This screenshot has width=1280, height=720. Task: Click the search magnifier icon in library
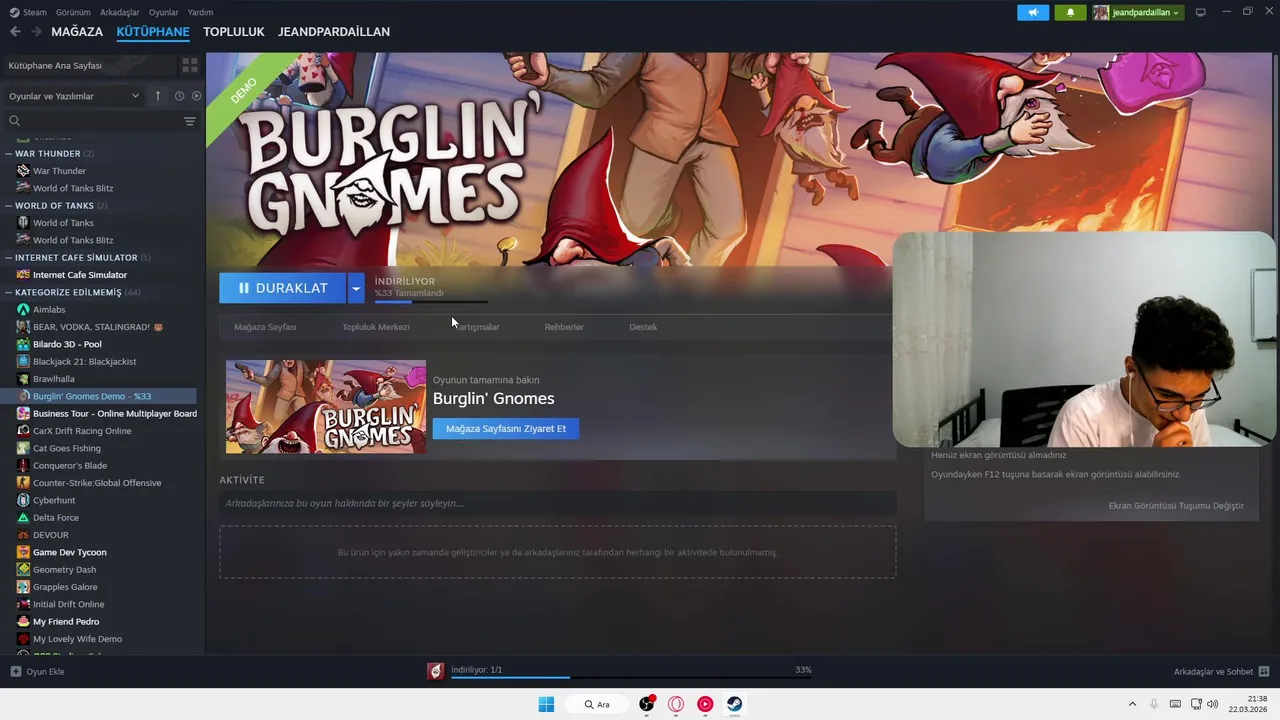tap(14, 121)
